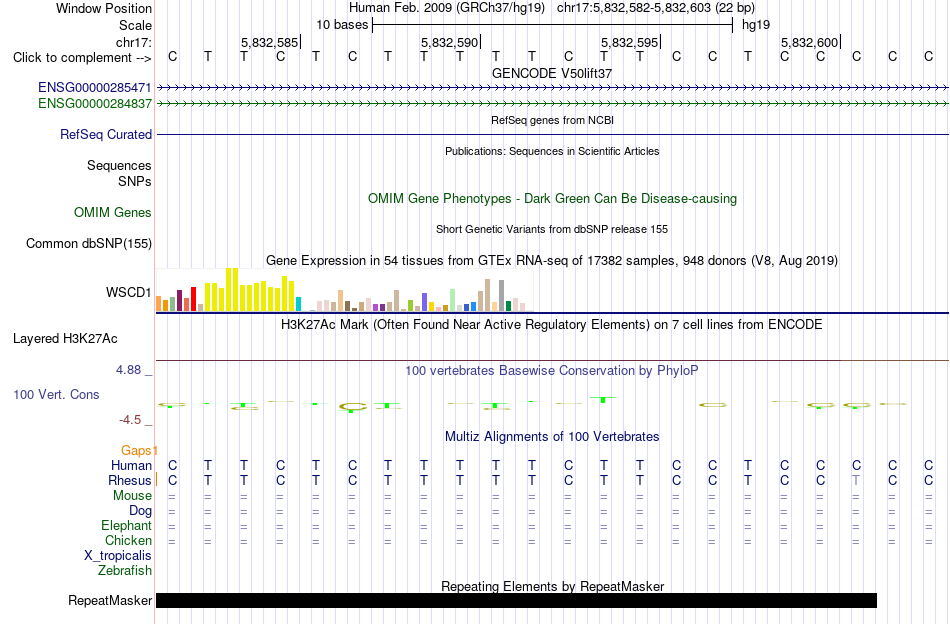
Task: Click the red bar in WSCD1 expression chart
Action: [193, 299]
